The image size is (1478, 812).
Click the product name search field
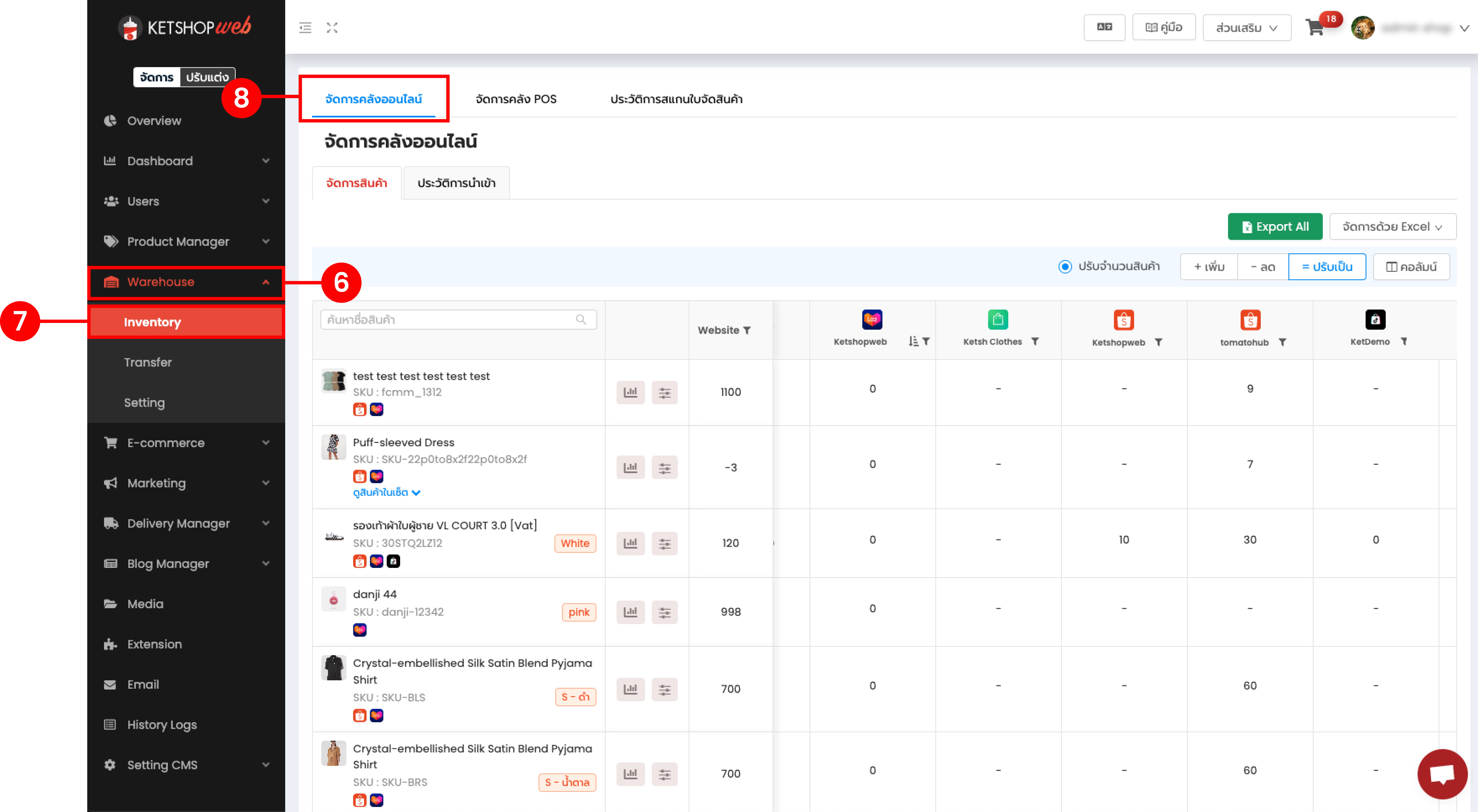coord(458,320)
